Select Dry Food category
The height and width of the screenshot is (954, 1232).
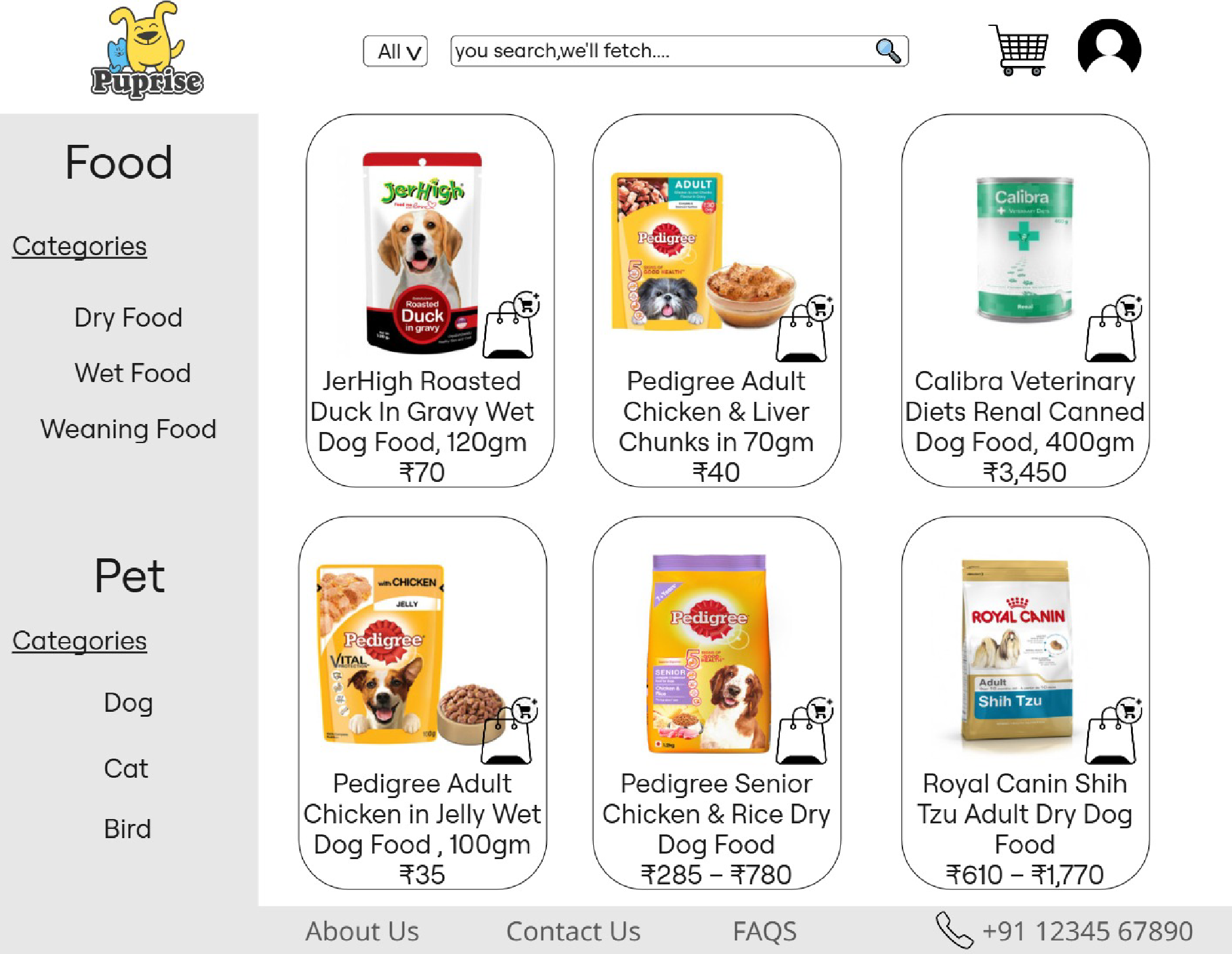(128, 318)
